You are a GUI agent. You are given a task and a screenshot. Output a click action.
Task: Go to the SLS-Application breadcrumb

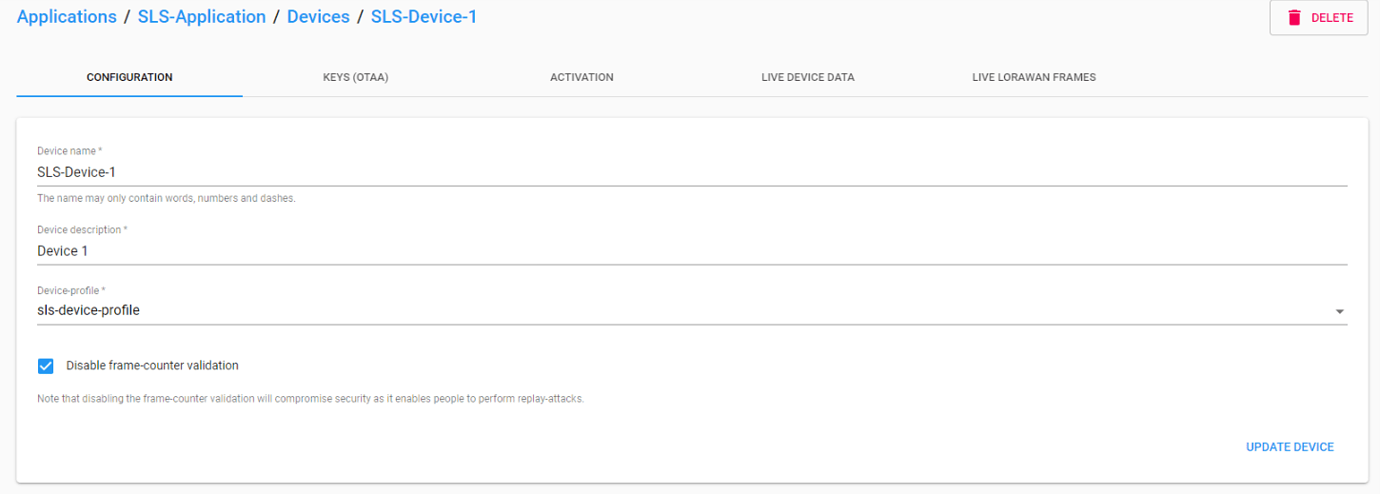(x=202, y=17)
